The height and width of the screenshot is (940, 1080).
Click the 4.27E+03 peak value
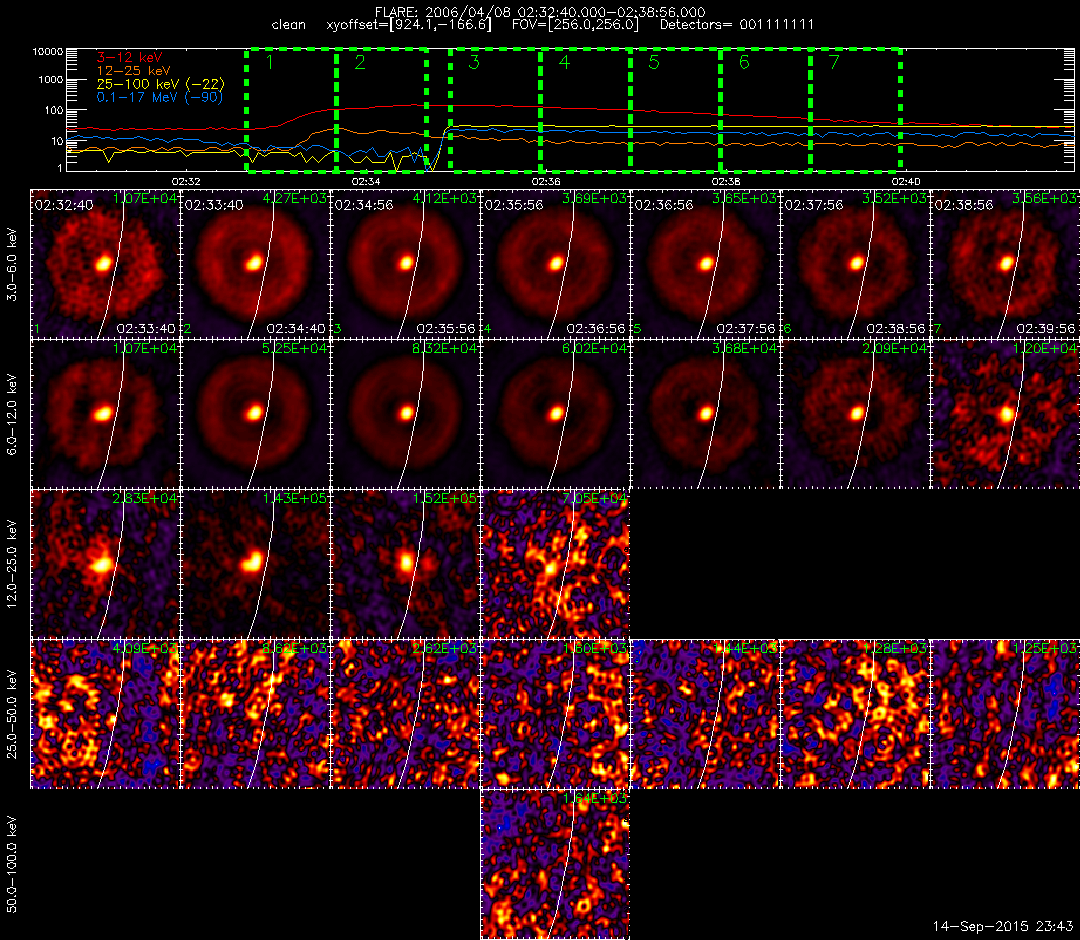click(295, 198)
